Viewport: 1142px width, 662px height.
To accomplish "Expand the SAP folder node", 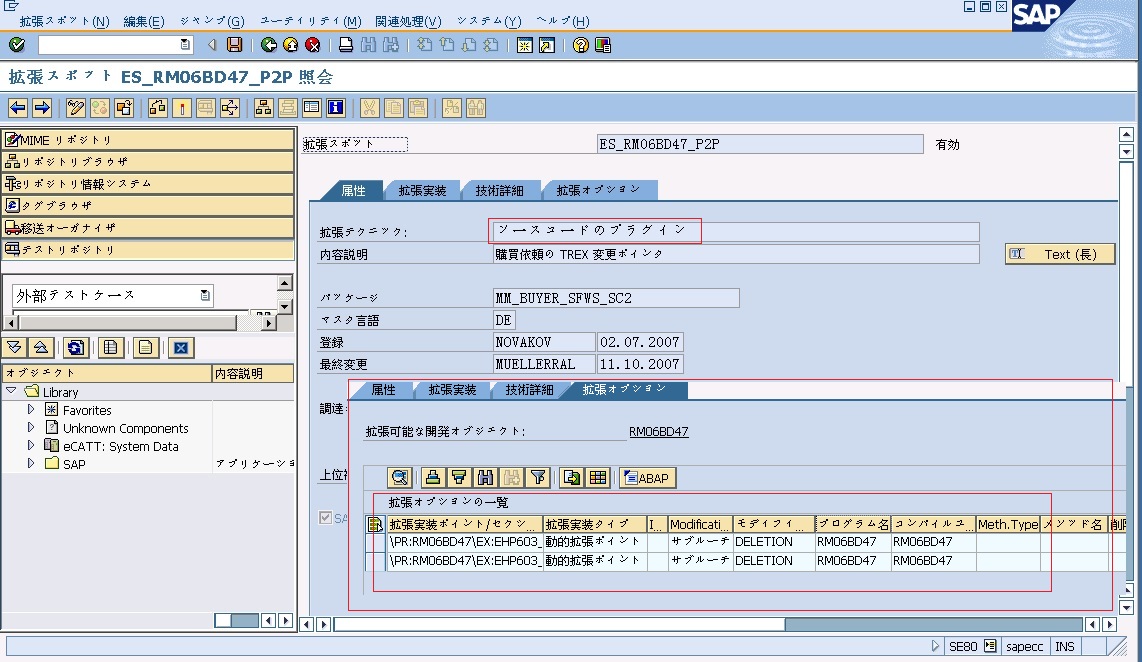I will [x=31, y=463].
